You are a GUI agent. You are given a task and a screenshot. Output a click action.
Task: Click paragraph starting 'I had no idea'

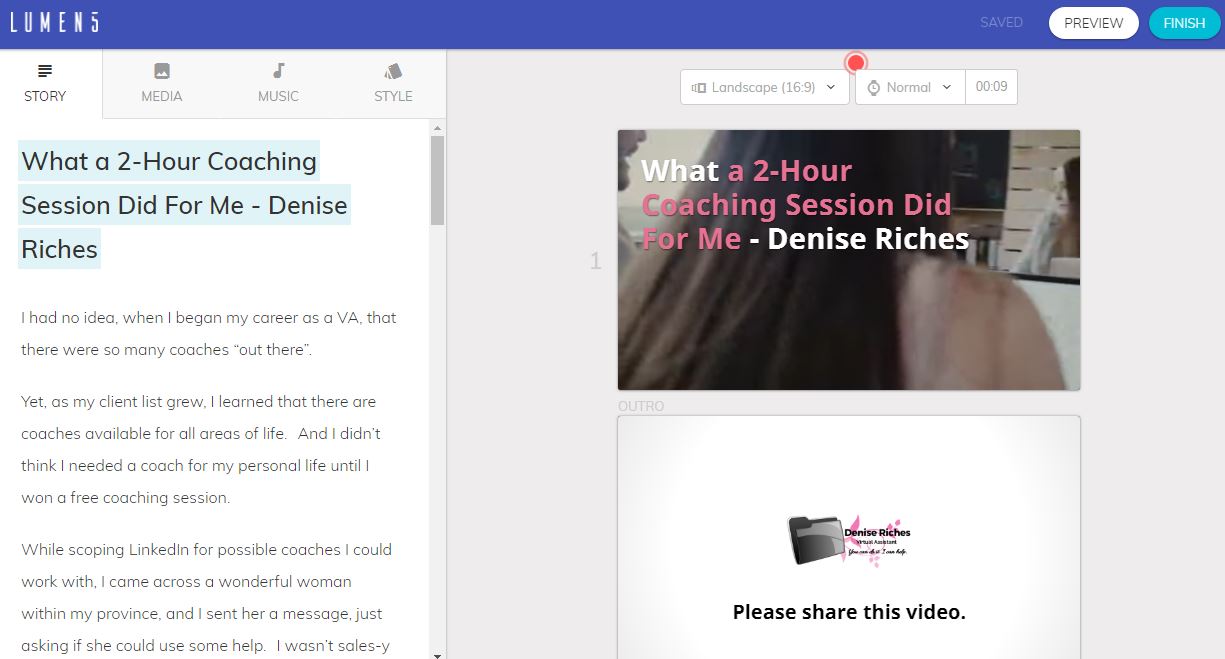(x=209, y=334)
